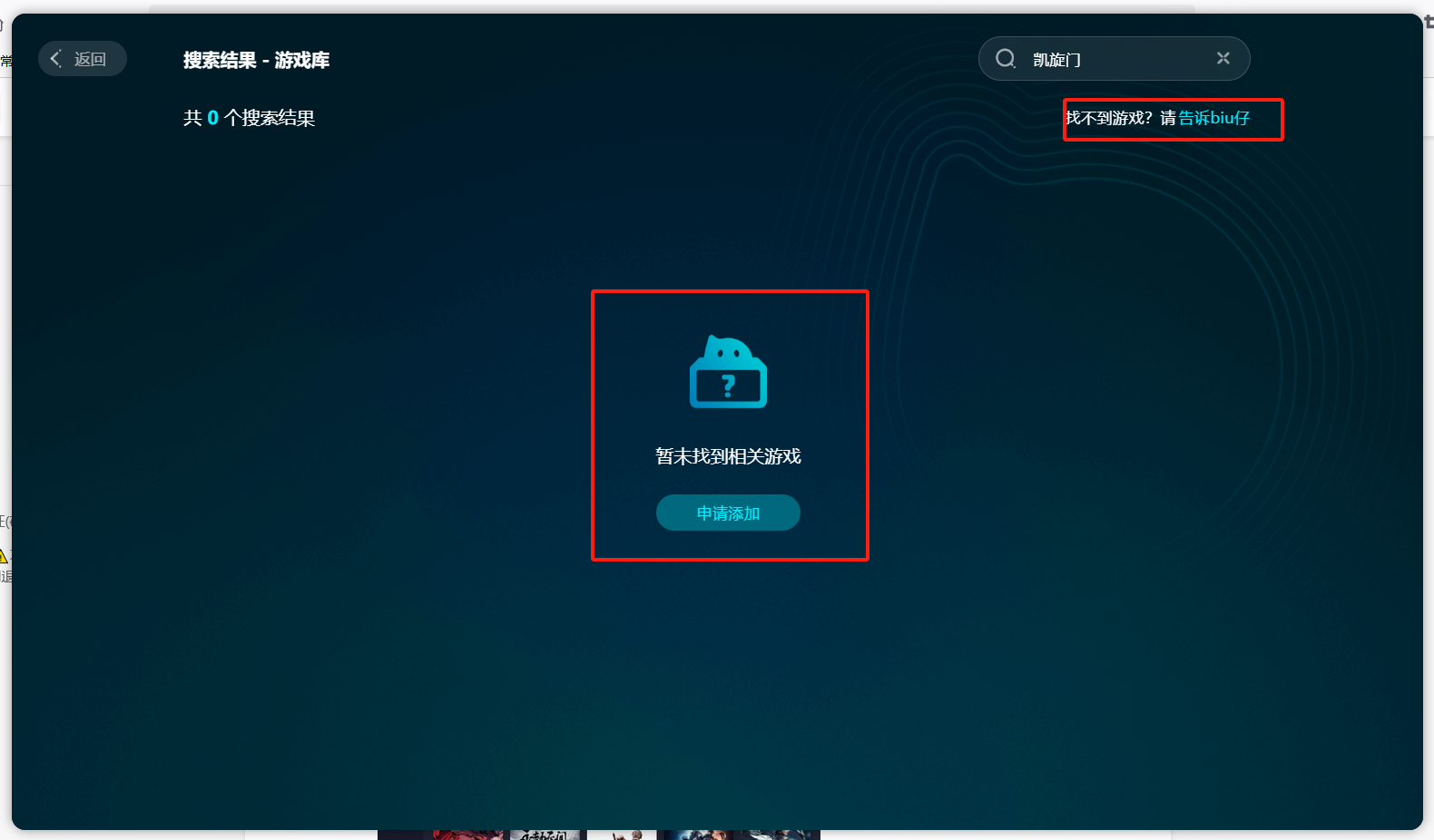1434x840 pixels.
Task: Clear the search text with the X icon
Action: coord(1223,58)
